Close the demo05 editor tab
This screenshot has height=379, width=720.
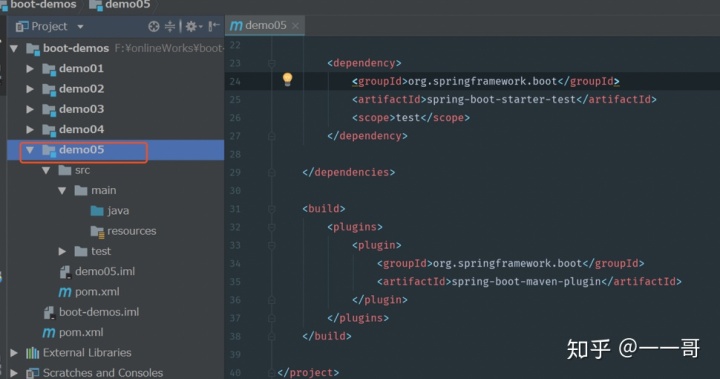coord(295,26)
